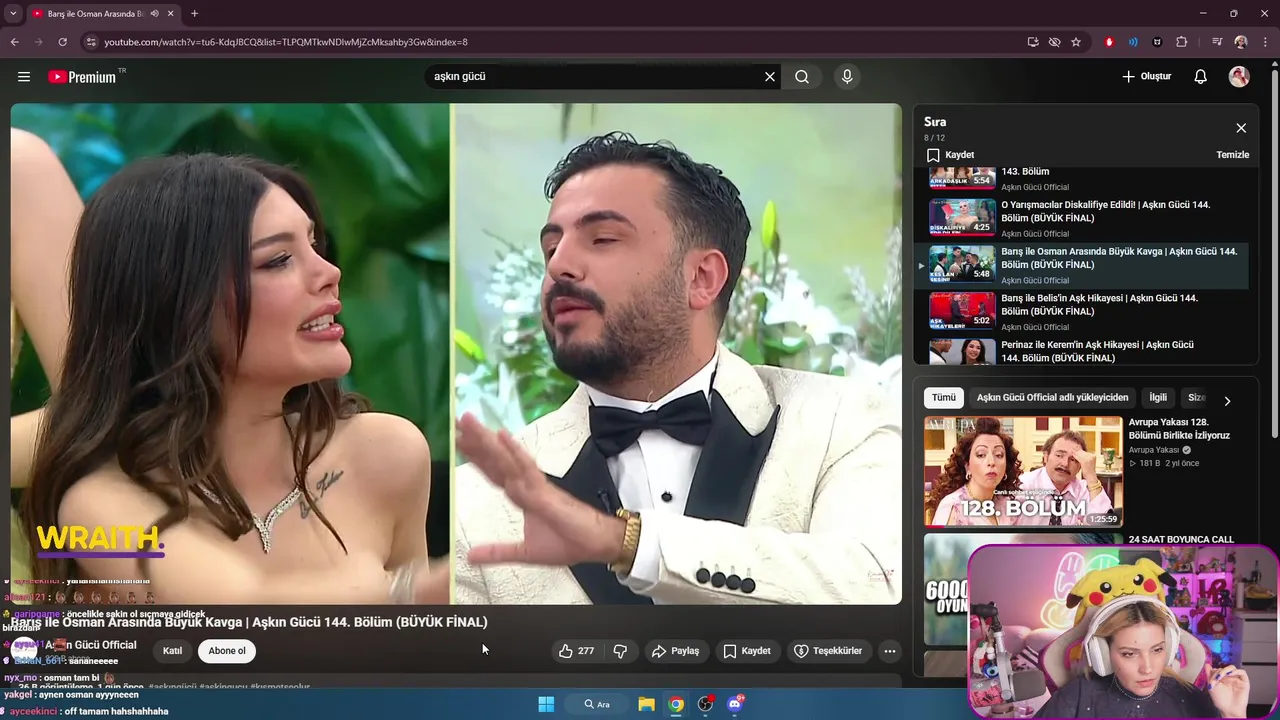
Task: Open media controls icon in toolbar
Action: click(x=1217, y=42)
